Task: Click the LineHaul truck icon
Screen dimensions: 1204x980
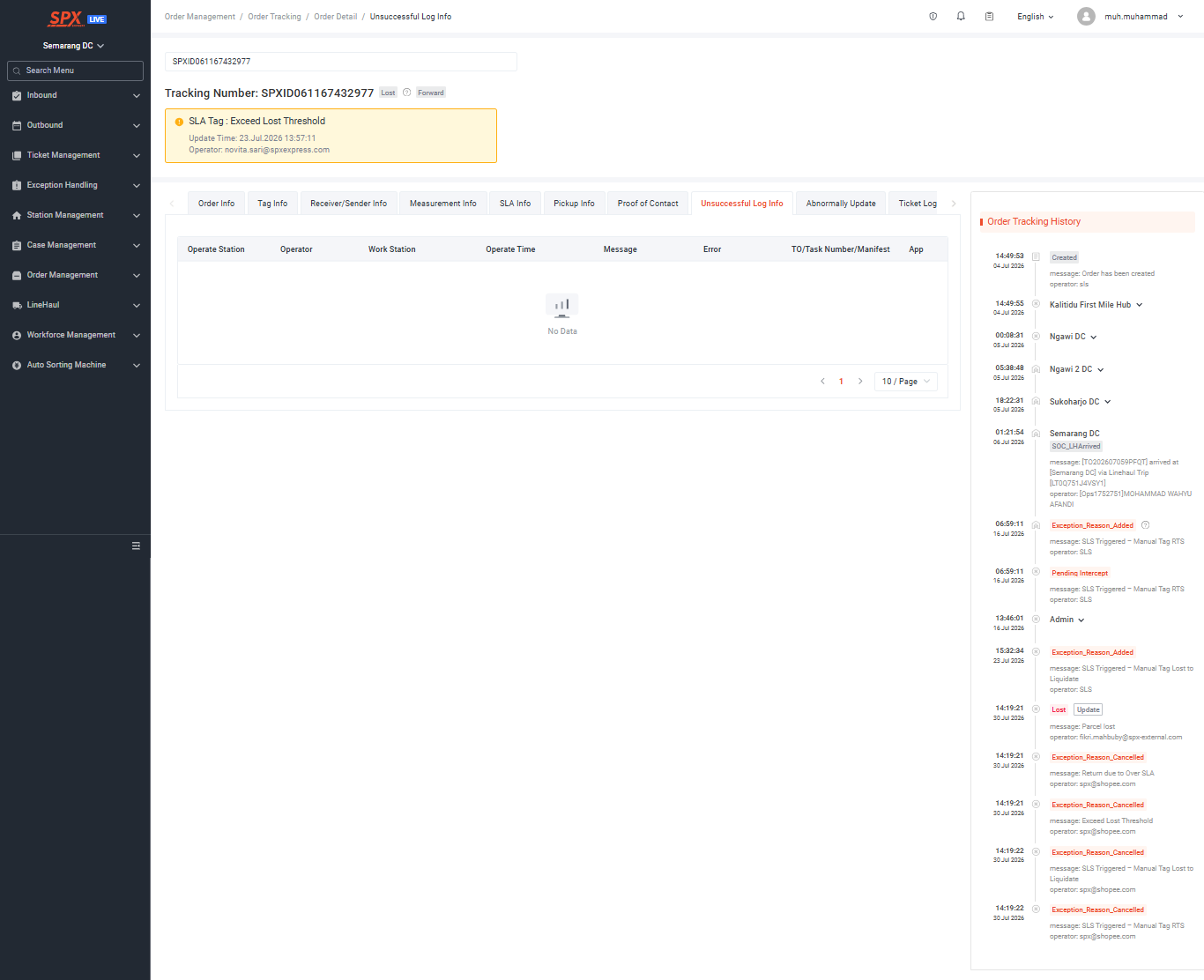Action: coord(17,305)
